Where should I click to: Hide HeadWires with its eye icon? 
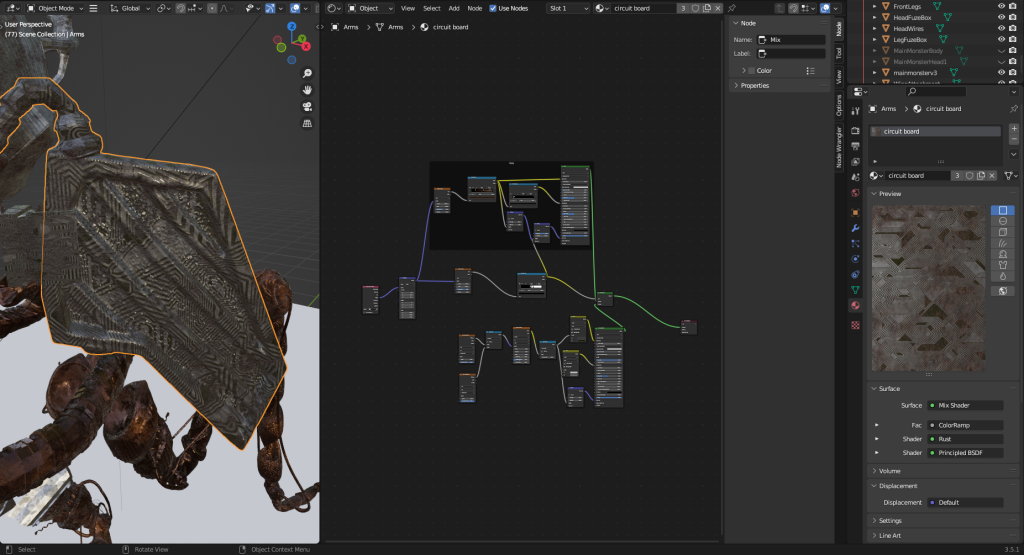pos(1001,29)
